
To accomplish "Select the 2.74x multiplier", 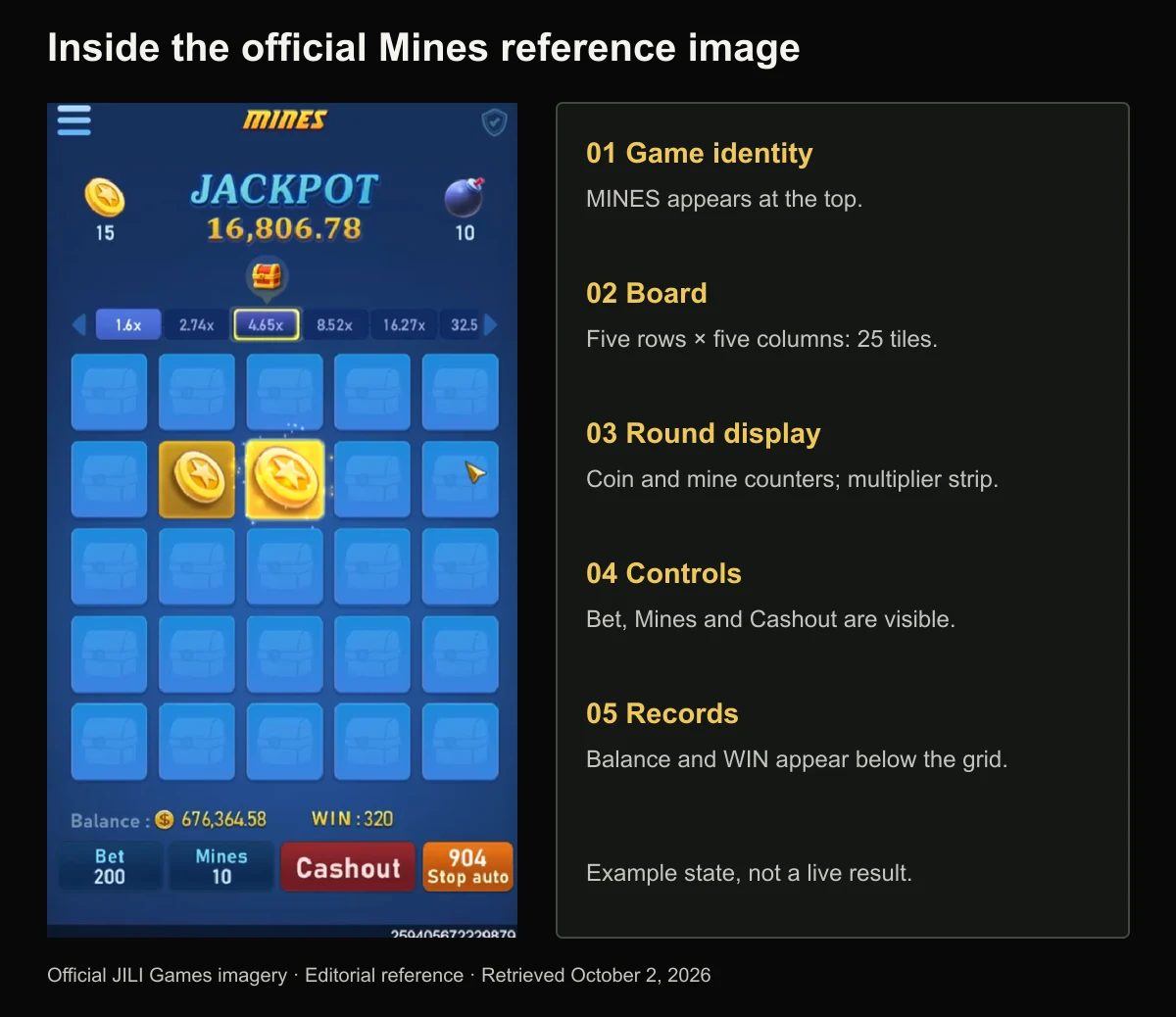I will [196, 324].
